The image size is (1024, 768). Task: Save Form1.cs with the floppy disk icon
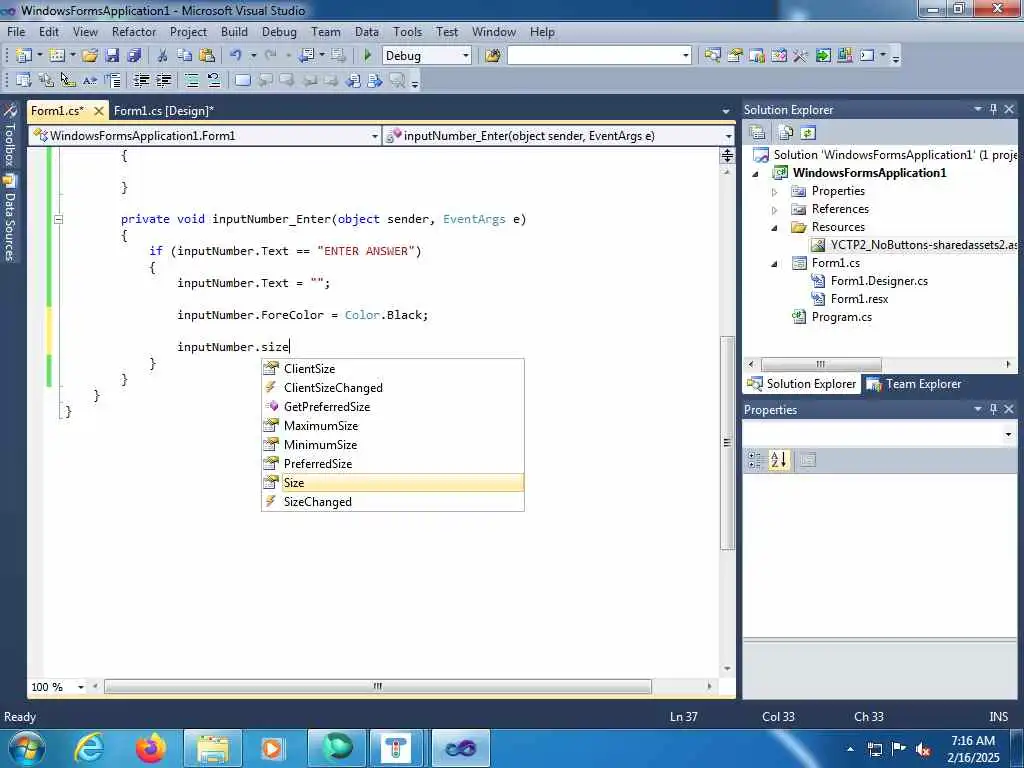point(112,56)
